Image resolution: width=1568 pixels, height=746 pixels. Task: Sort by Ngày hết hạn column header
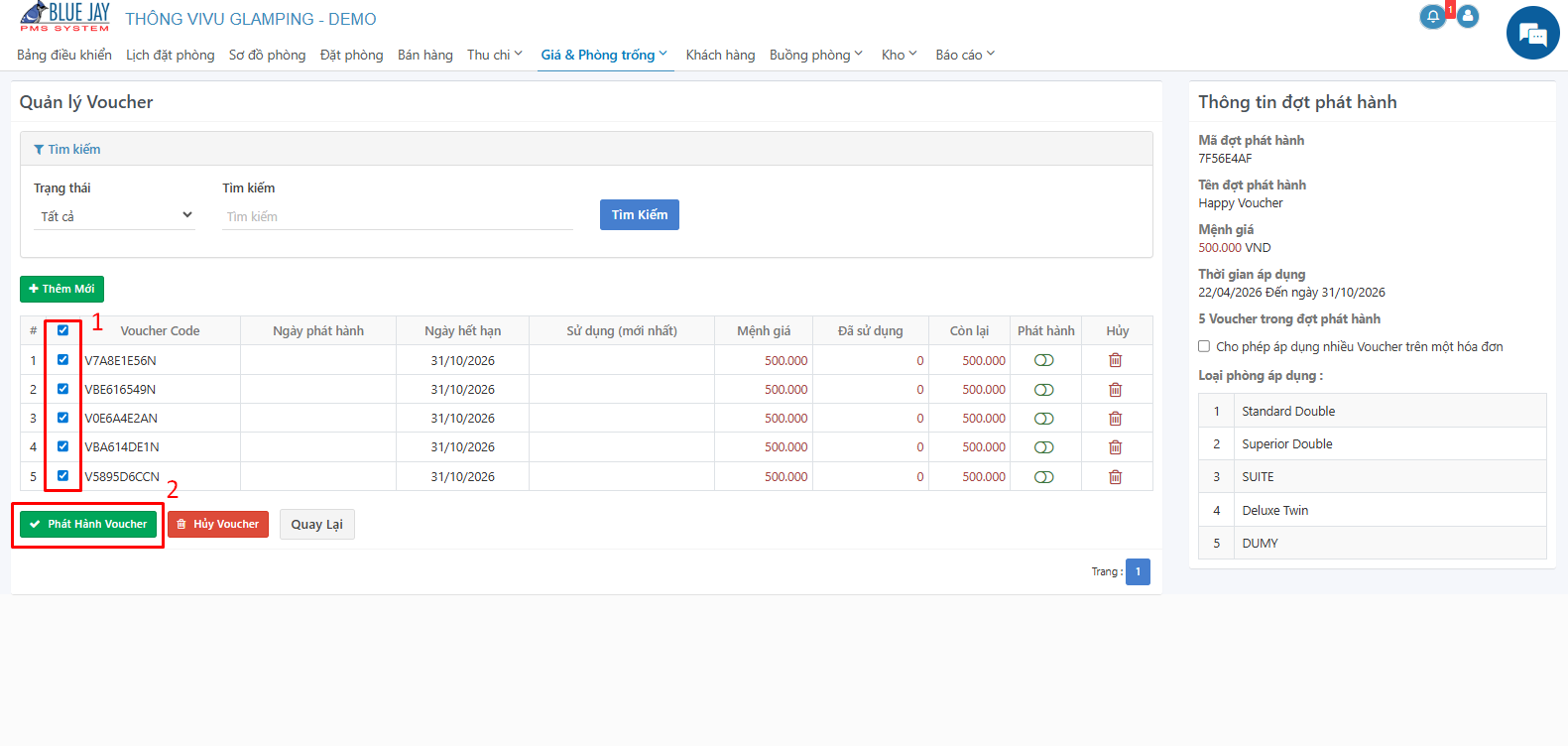tap(463, 330)
